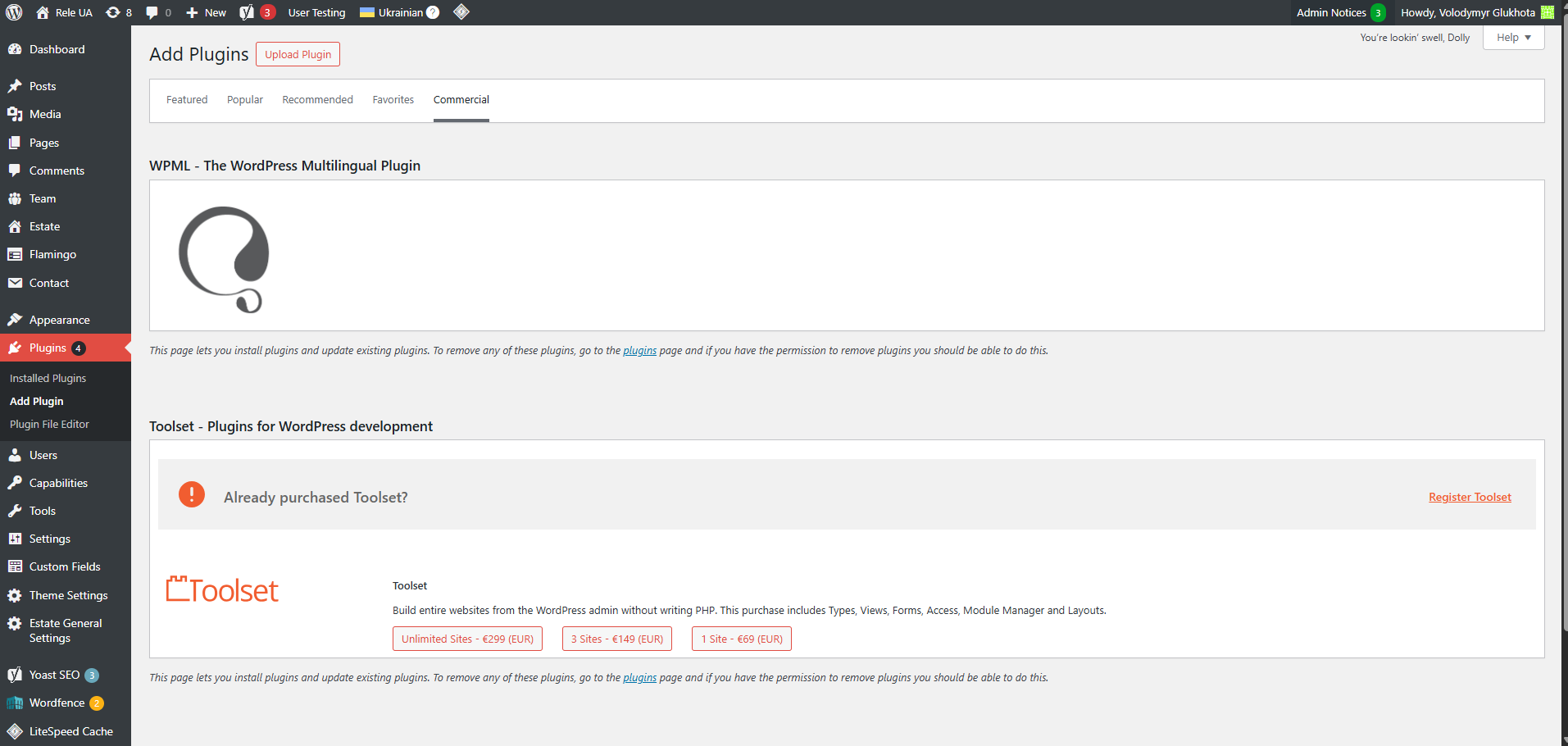Click the Wordfence shield icon

click(15, 703)
